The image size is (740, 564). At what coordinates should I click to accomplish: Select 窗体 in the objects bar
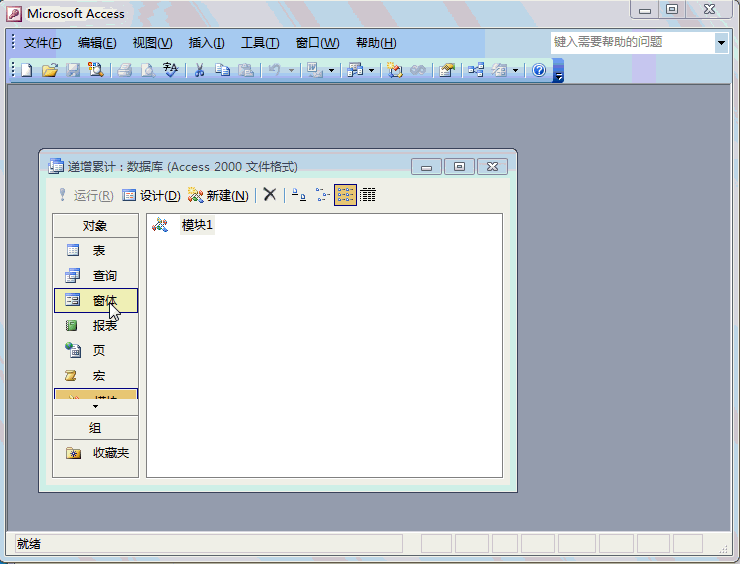[96, 300]
